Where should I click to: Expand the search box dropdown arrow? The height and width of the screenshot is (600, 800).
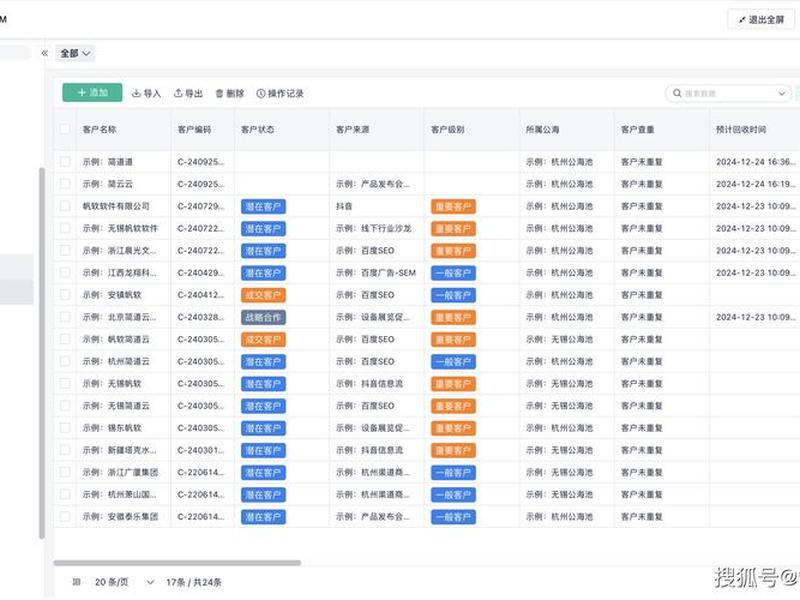coord(781,93)
